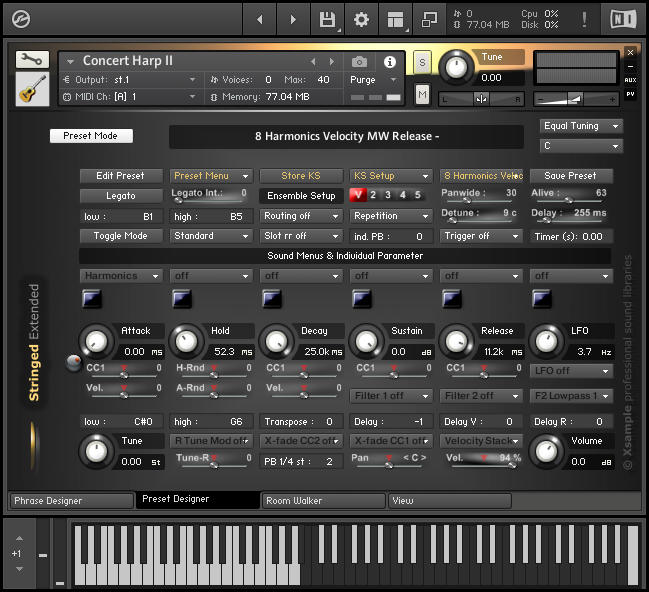Select the previous instrument arrow next to Concert Harp II

tap(313, 62)
